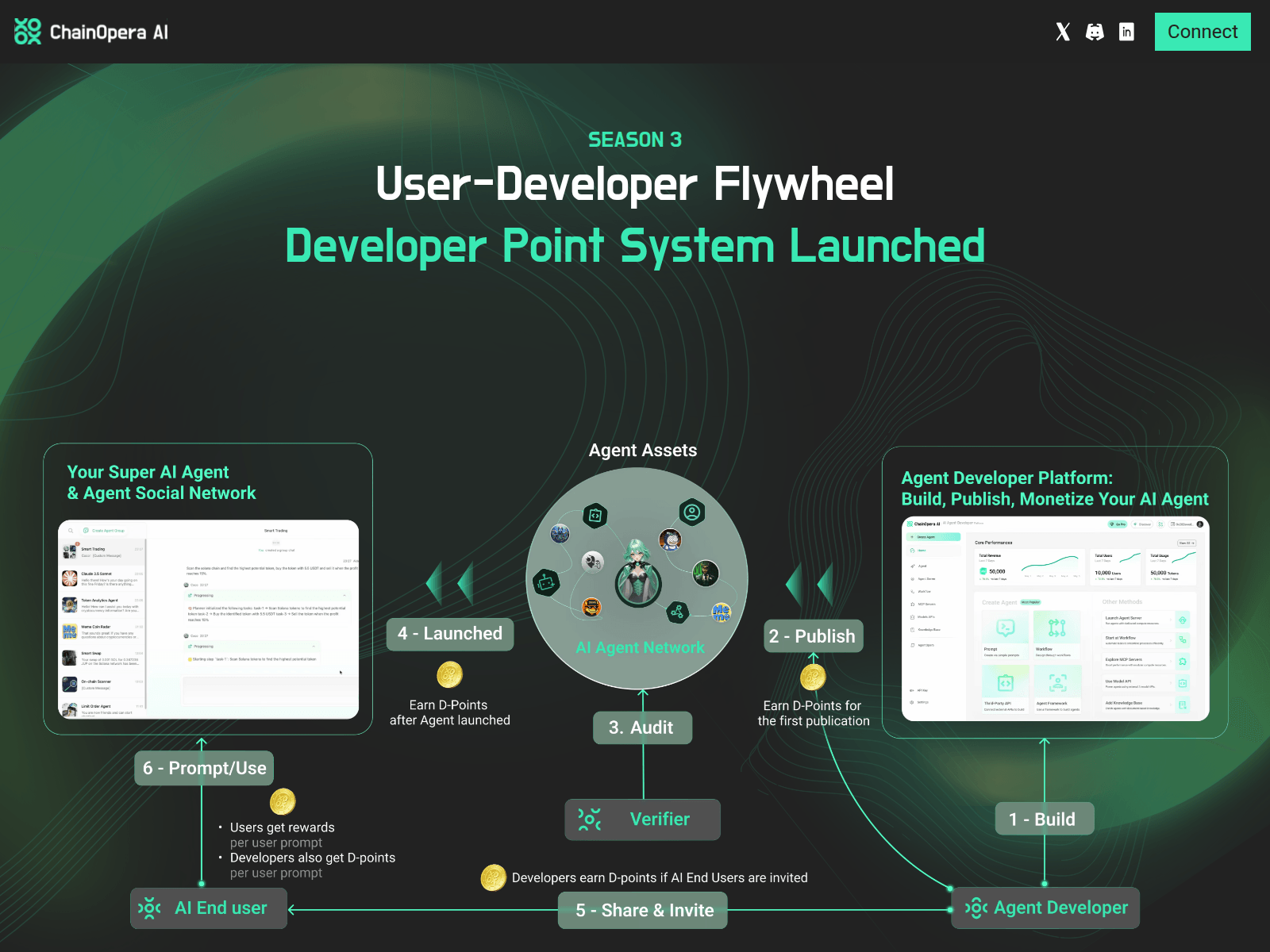This screenshot has width=1270, height=952.
Task: Click Earn D-Points after Agent launched text
Action: pos(450,712)
